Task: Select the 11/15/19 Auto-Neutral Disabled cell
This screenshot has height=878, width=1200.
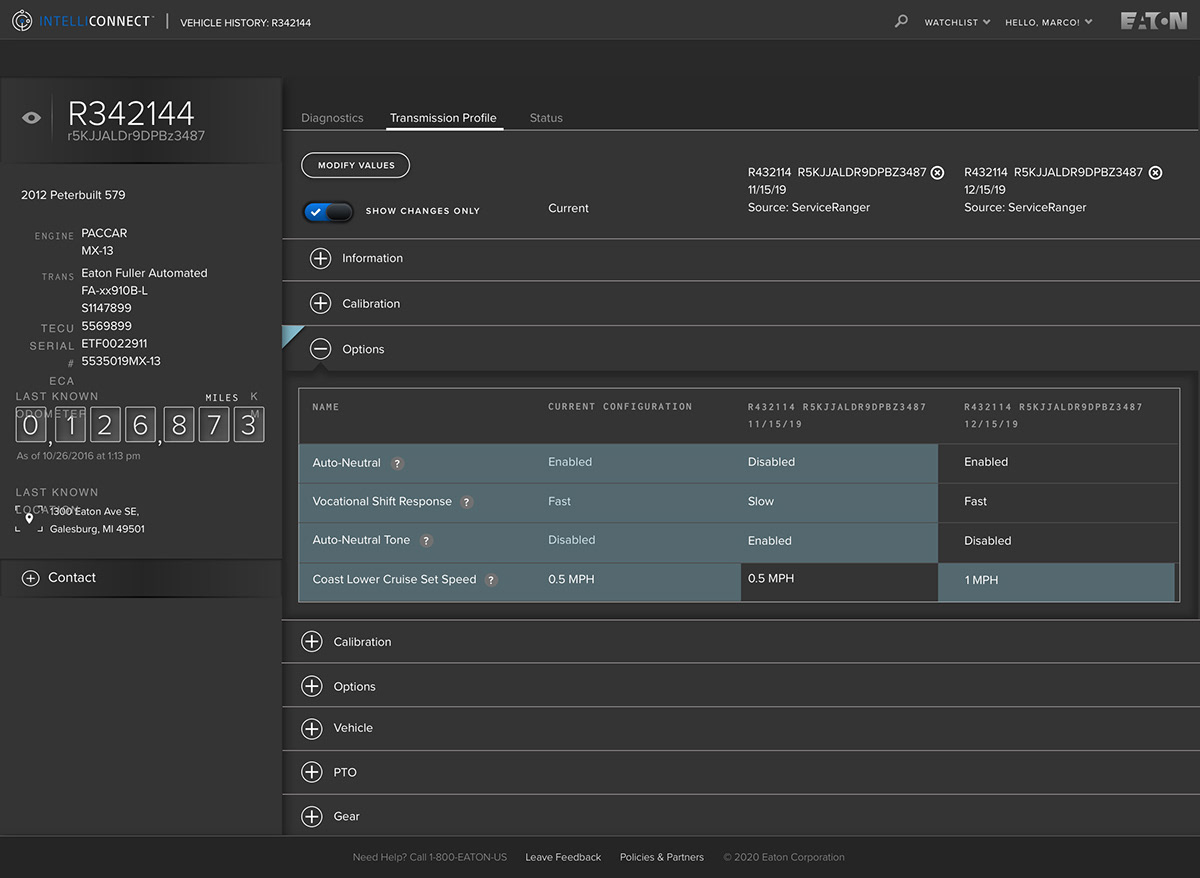Action: (x=839, y=463)
